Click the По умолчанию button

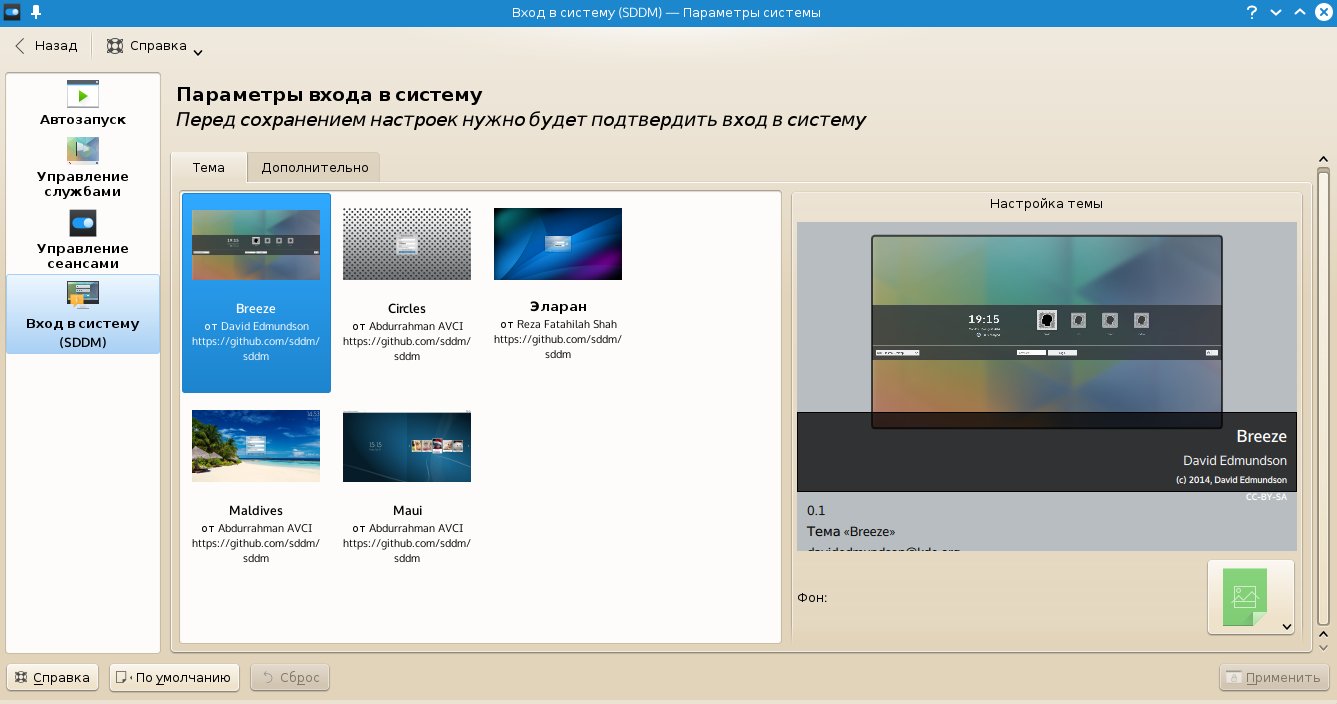pos(175,678)
